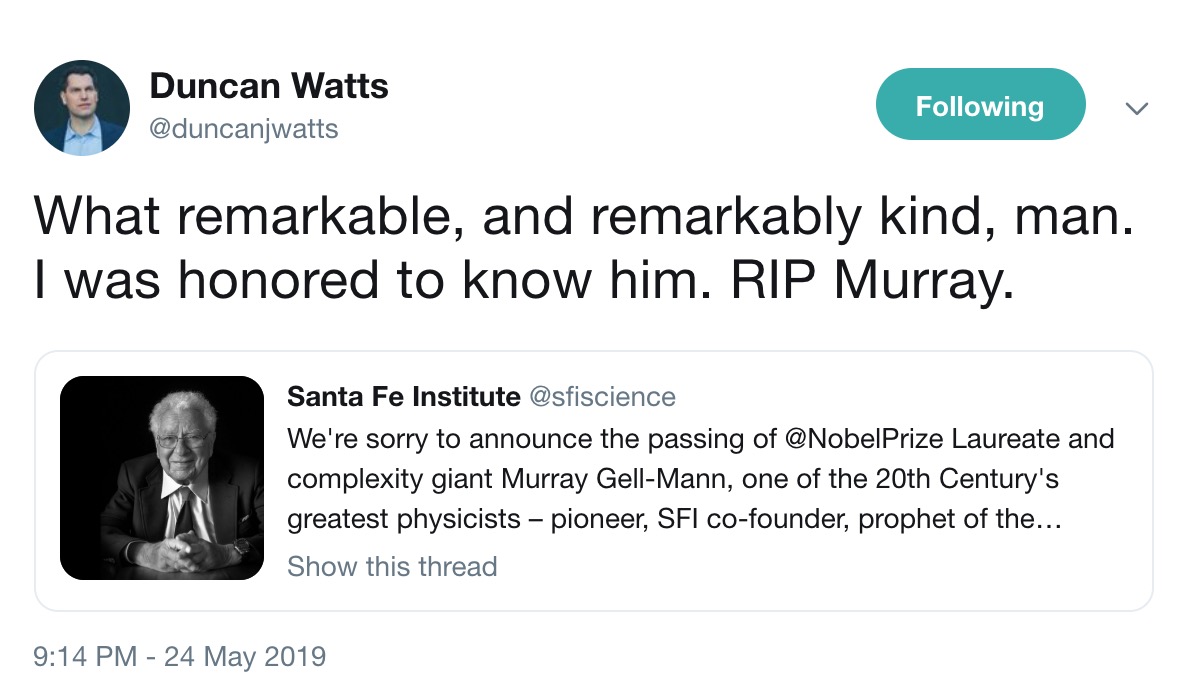
Task: Toggle the Following button
Action: pyautogui.click(x=980, y=105)
